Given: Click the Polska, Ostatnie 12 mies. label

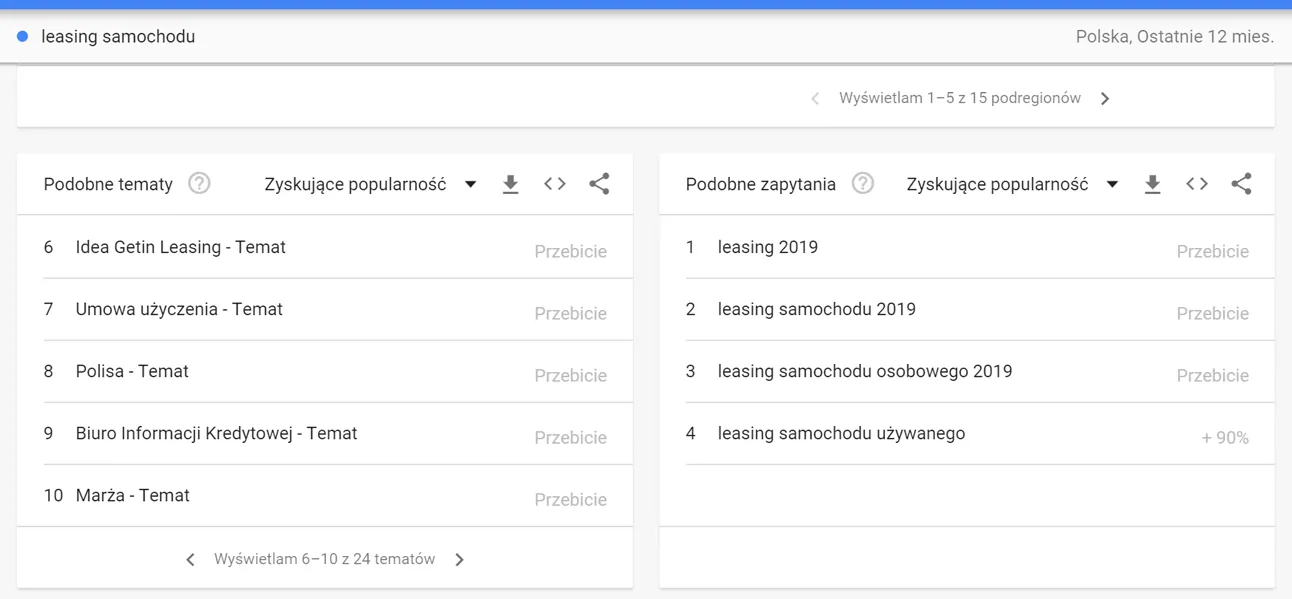Looking at the screenshot, I should (x=1175, y=37).
